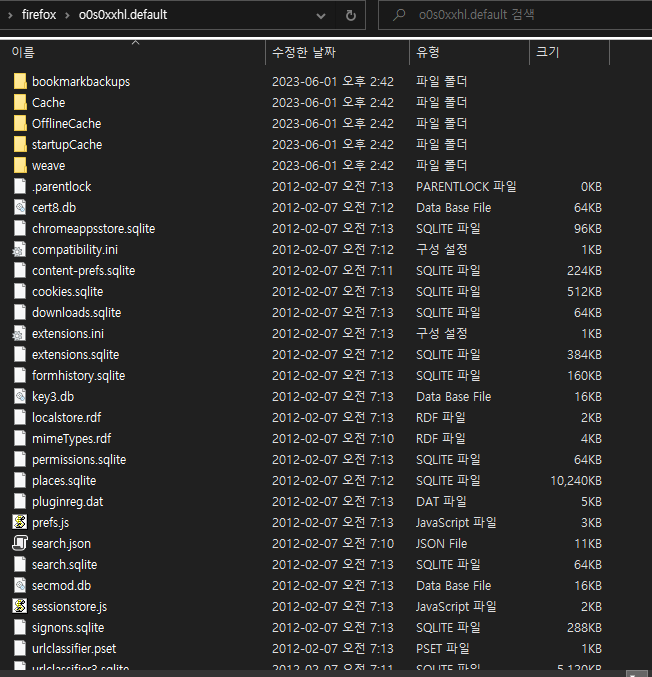Click the 288KB size value
This screenshot has width=652, height=677.
coord(584,628)
